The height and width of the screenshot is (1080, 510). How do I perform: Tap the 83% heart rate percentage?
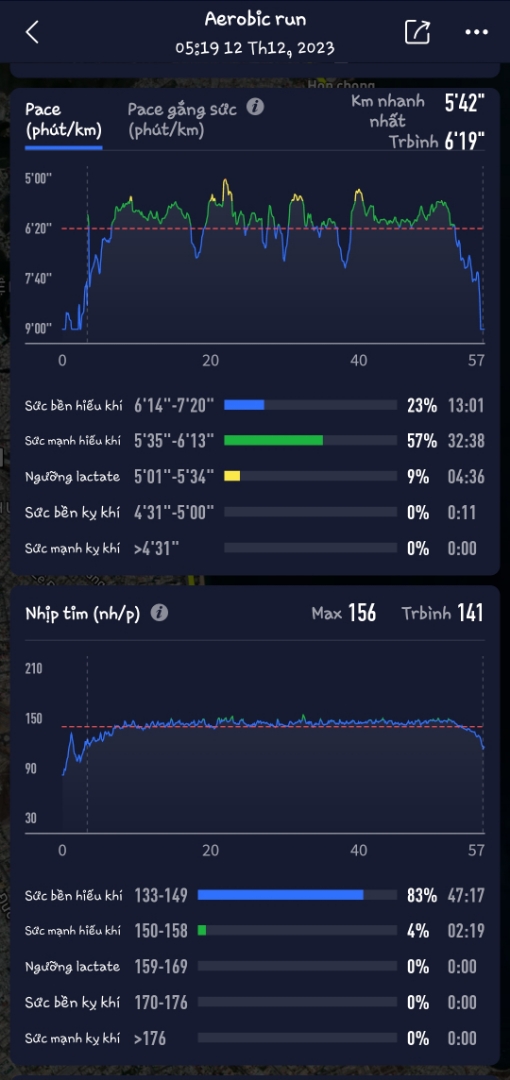point(422,895)
